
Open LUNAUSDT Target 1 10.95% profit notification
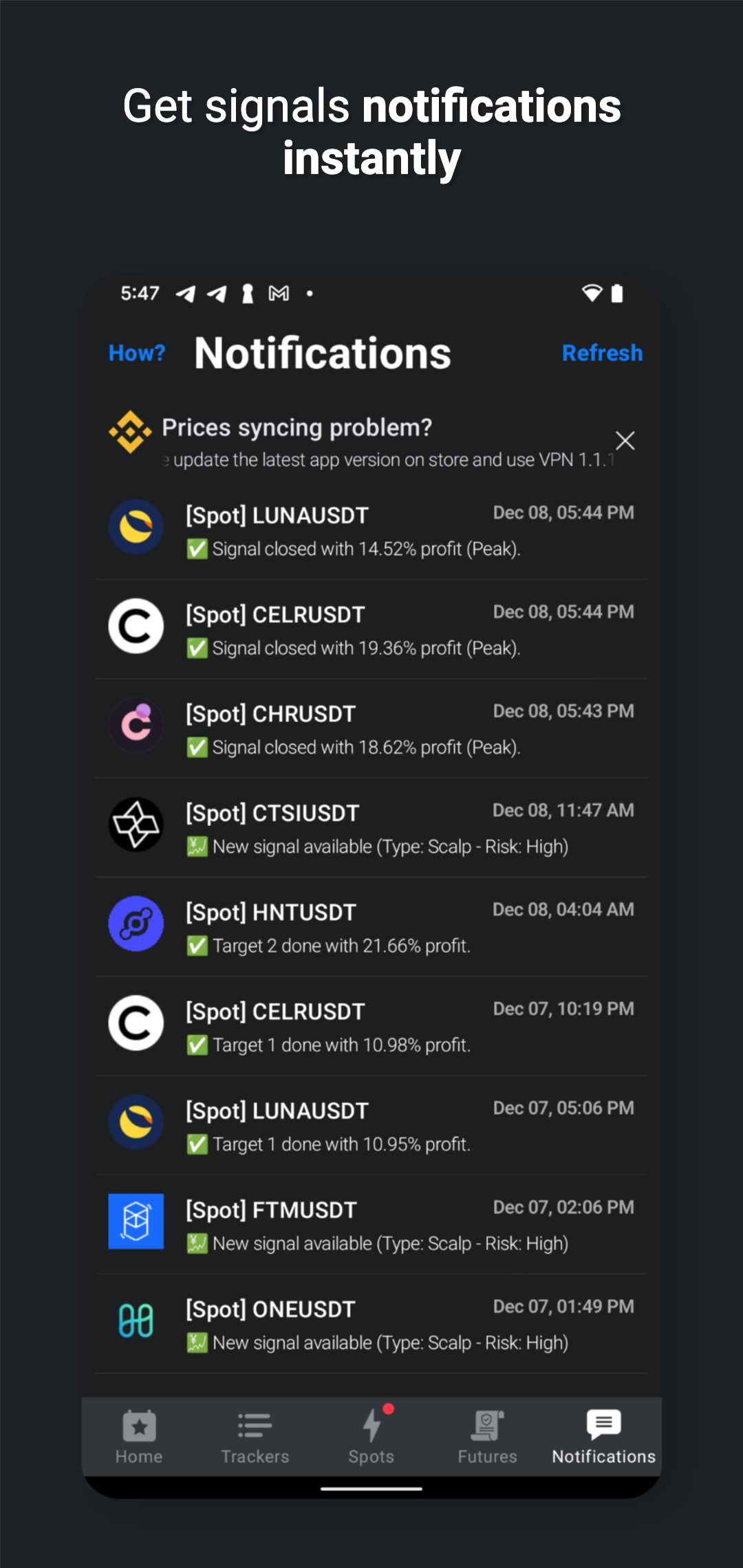(x=371, y=1126)
